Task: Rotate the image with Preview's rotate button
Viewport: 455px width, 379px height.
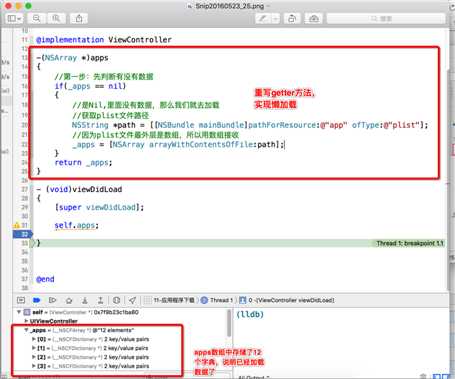Action: pos(292,18)
